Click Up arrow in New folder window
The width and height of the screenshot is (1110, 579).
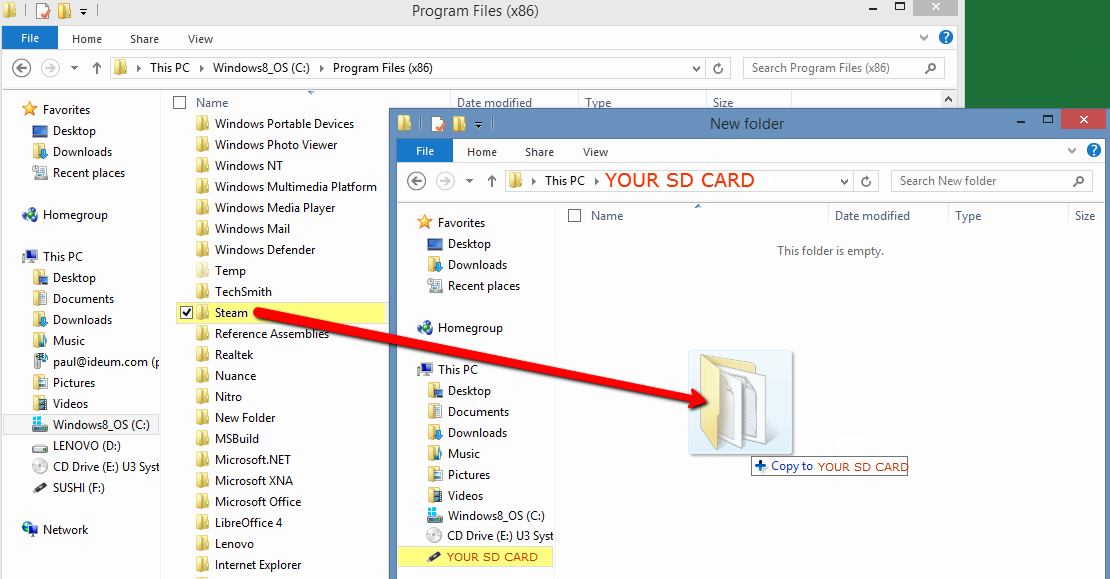click(492, 181)
